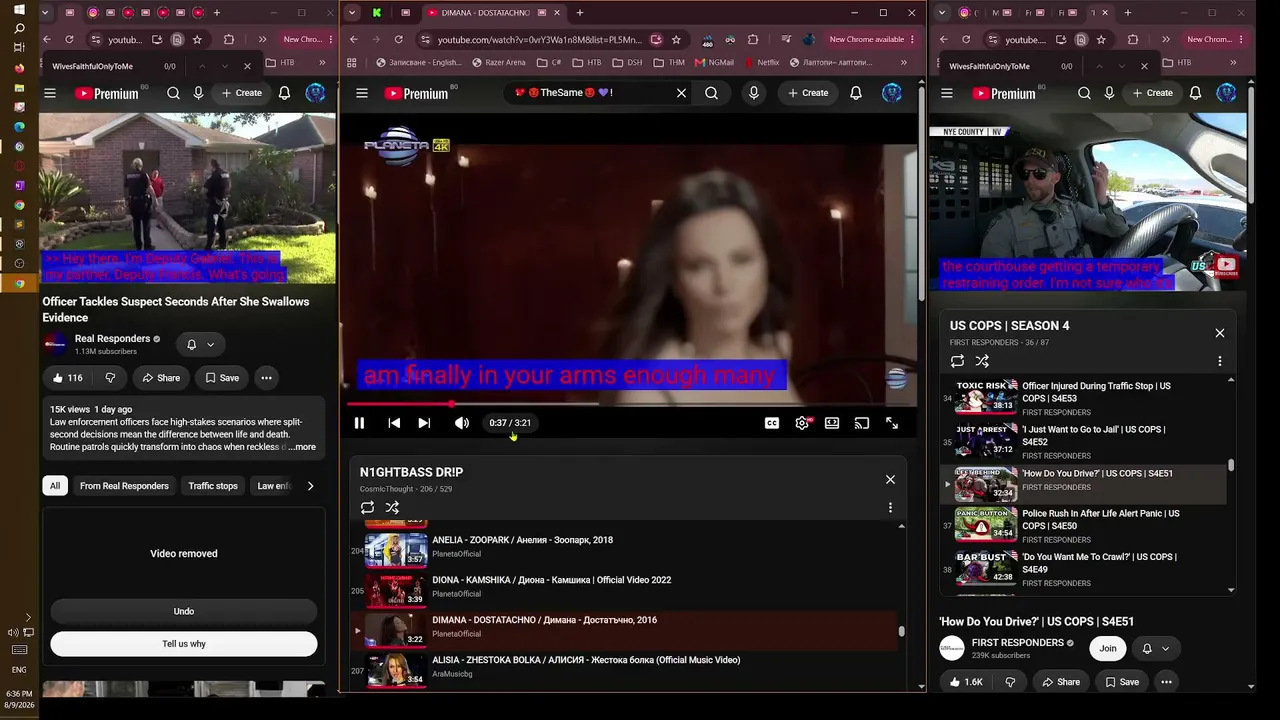Open Windows taskbar search
1280x720 pixels.
(x=19, y=28)
